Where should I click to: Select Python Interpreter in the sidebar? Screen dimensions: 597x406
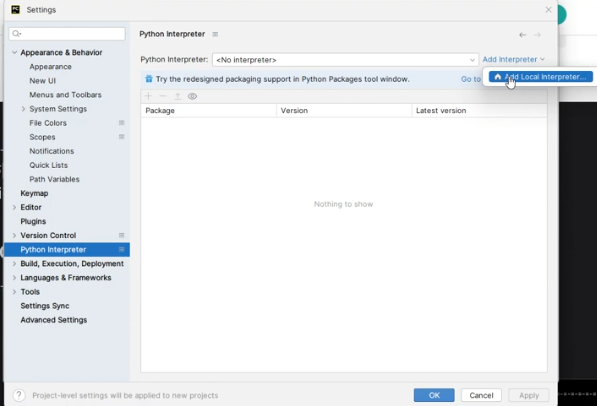67,249
